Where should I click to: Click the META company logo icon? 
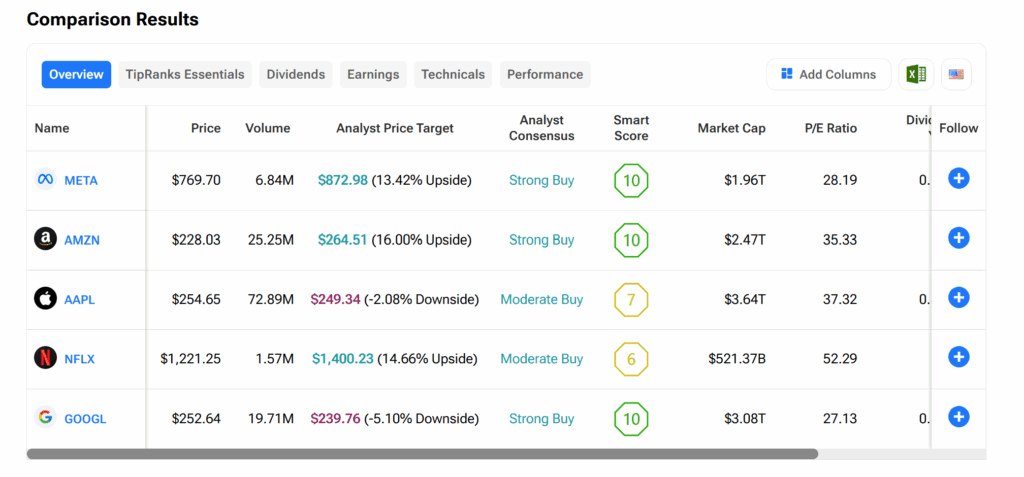click(45, 179)
